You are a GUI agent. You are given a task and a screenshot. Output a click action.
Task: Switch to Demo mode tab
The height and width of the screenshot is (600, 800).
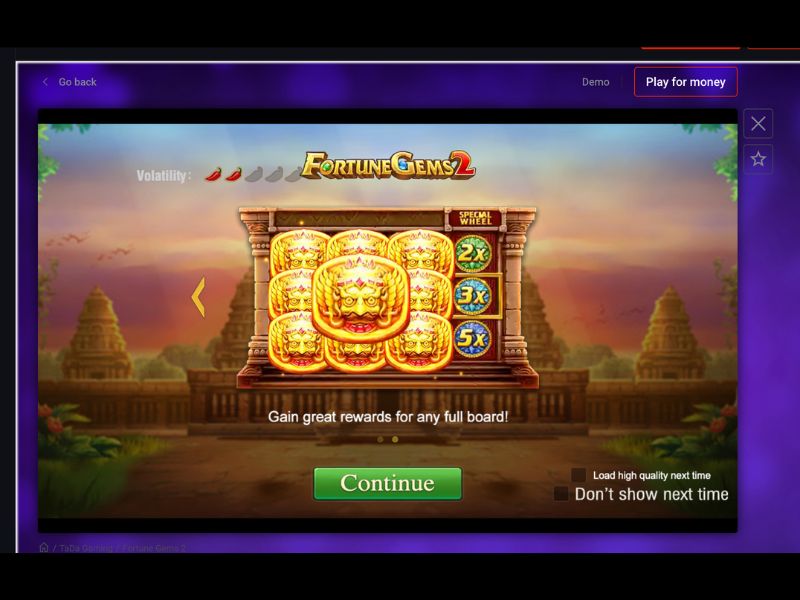[x=595, y=82]
